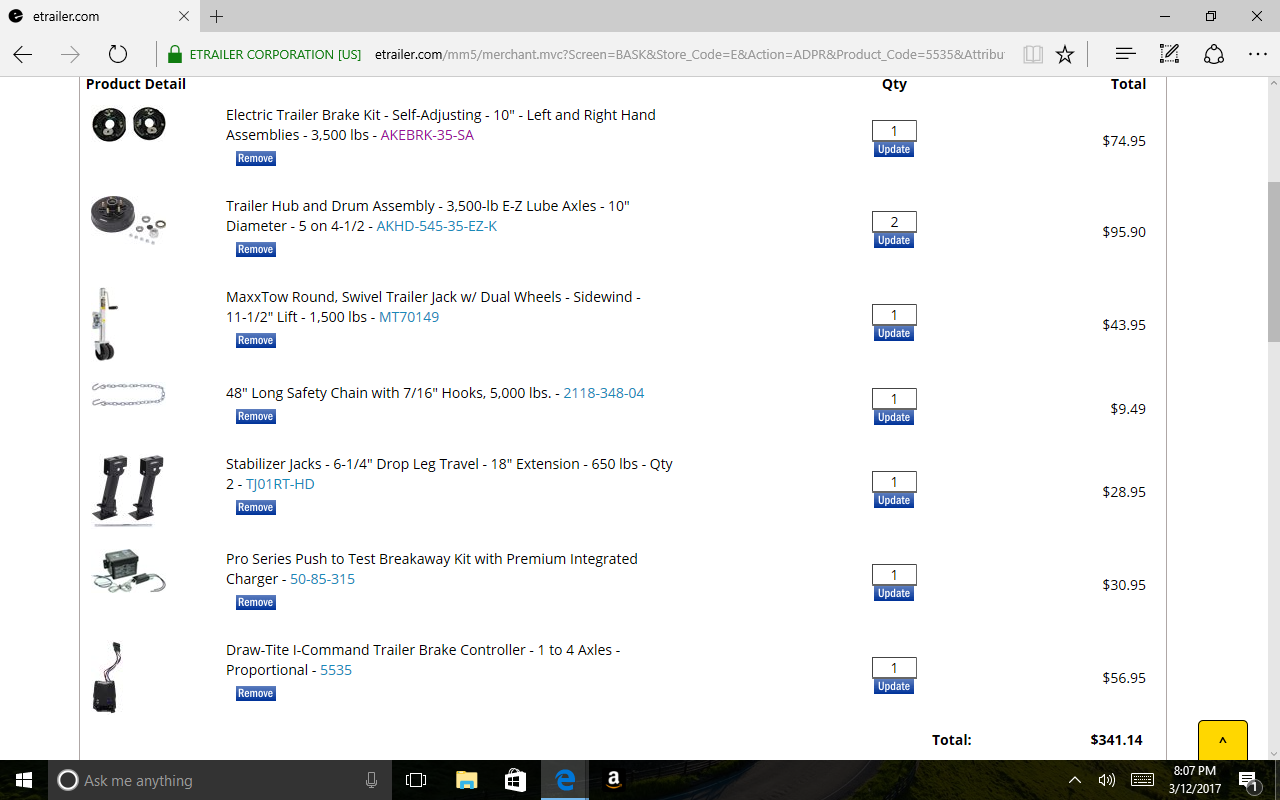Remove the Trailer Hub and Drum Assembly
Viewport: 1280px width, 800px height.
point(255,249)
